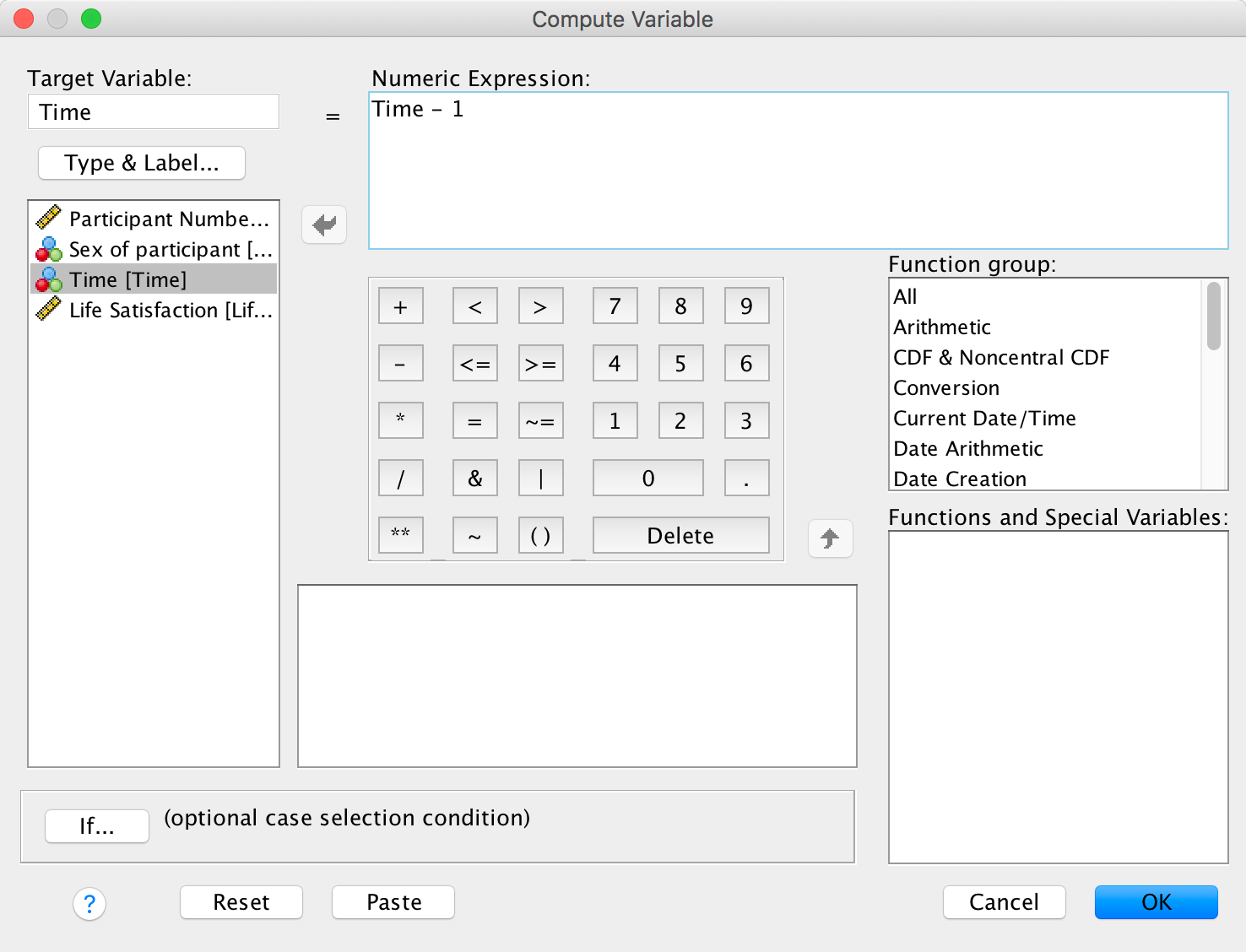Click the ampersand AND operator key
The image size is (1246, 952).
474,478
